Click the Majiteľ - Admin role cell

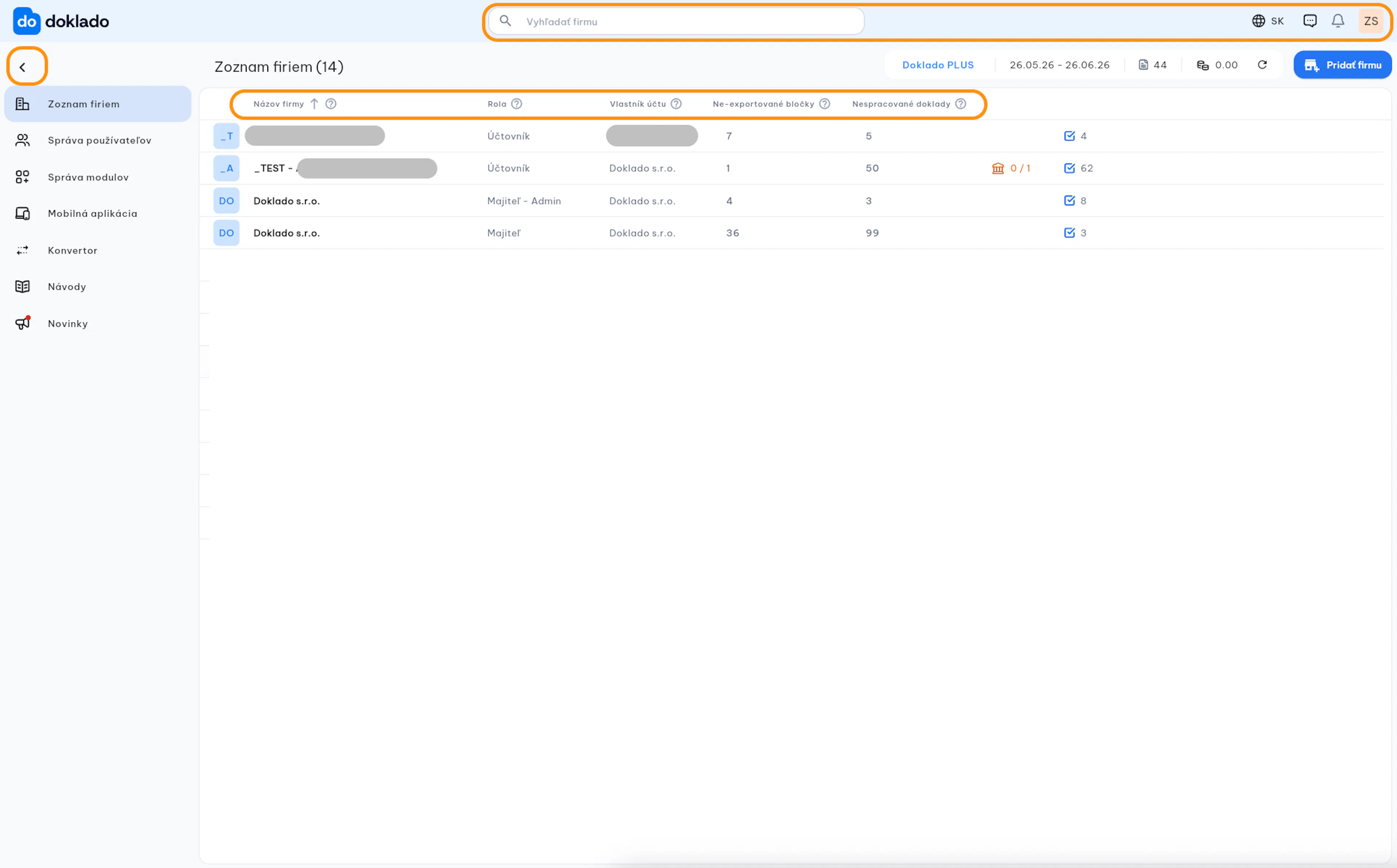point(524,201)
